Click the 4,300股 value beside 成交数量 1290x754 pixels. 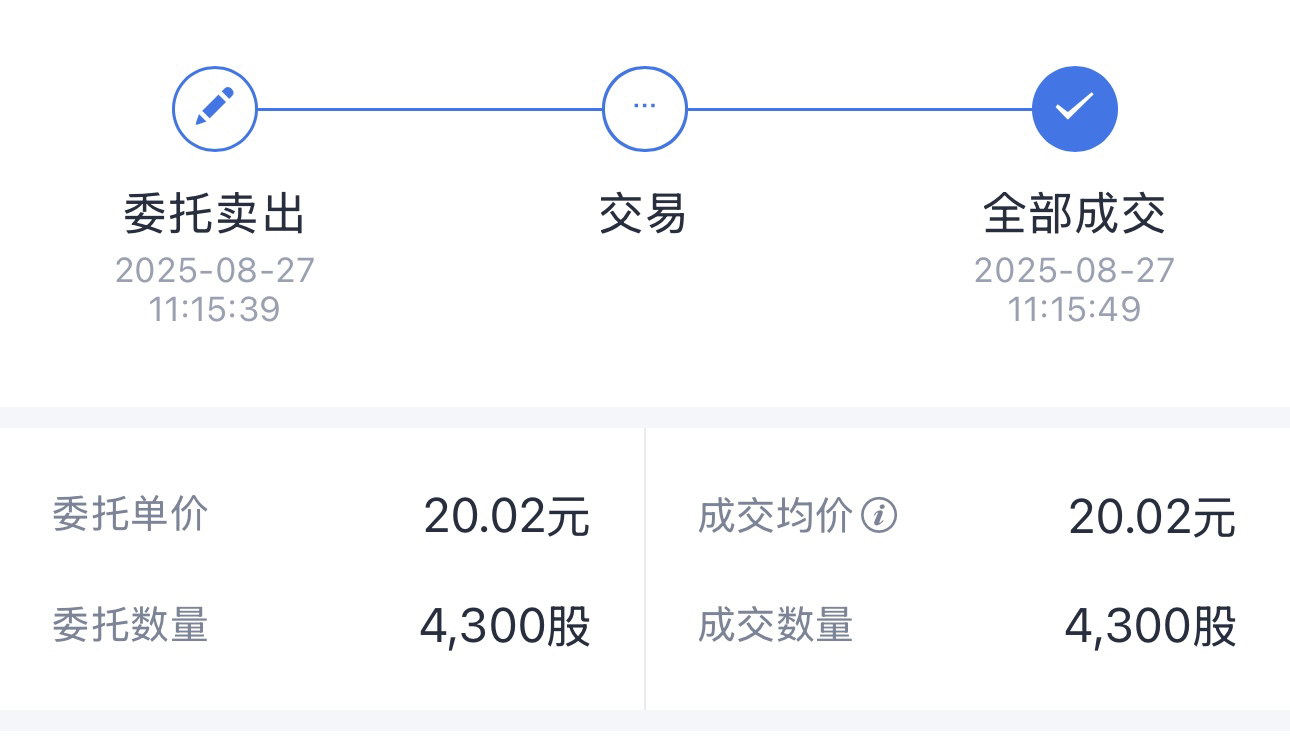point(1150,627)
